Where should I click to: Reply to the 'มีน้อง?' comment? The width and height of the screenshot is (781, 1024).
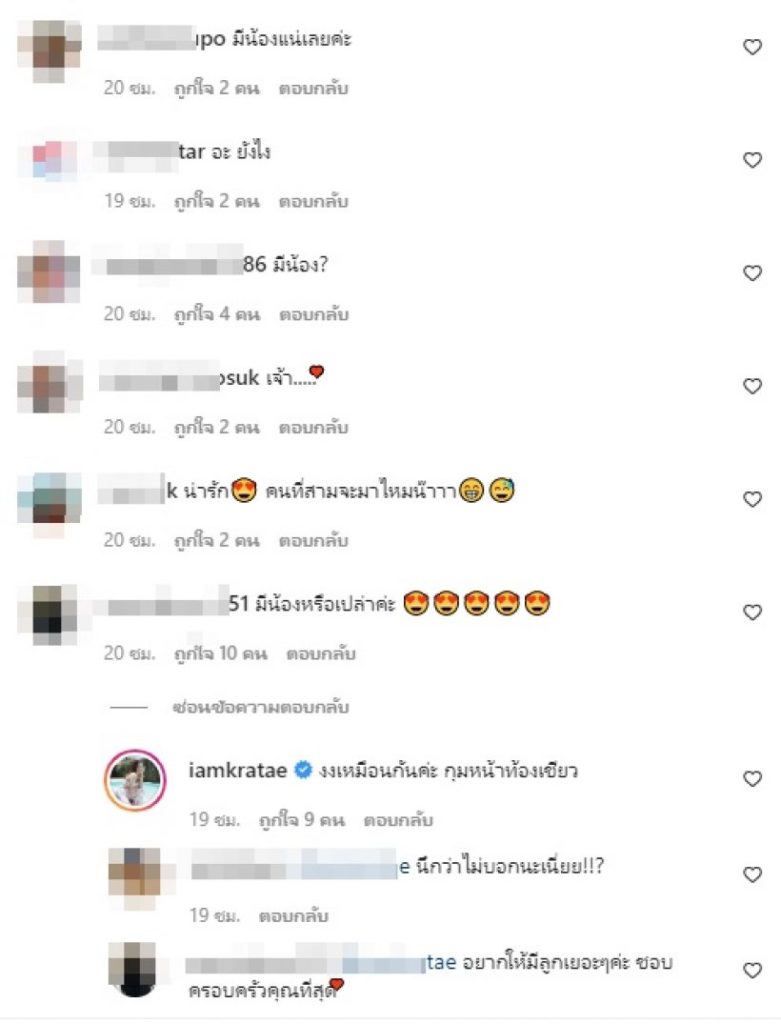(313, 314)
